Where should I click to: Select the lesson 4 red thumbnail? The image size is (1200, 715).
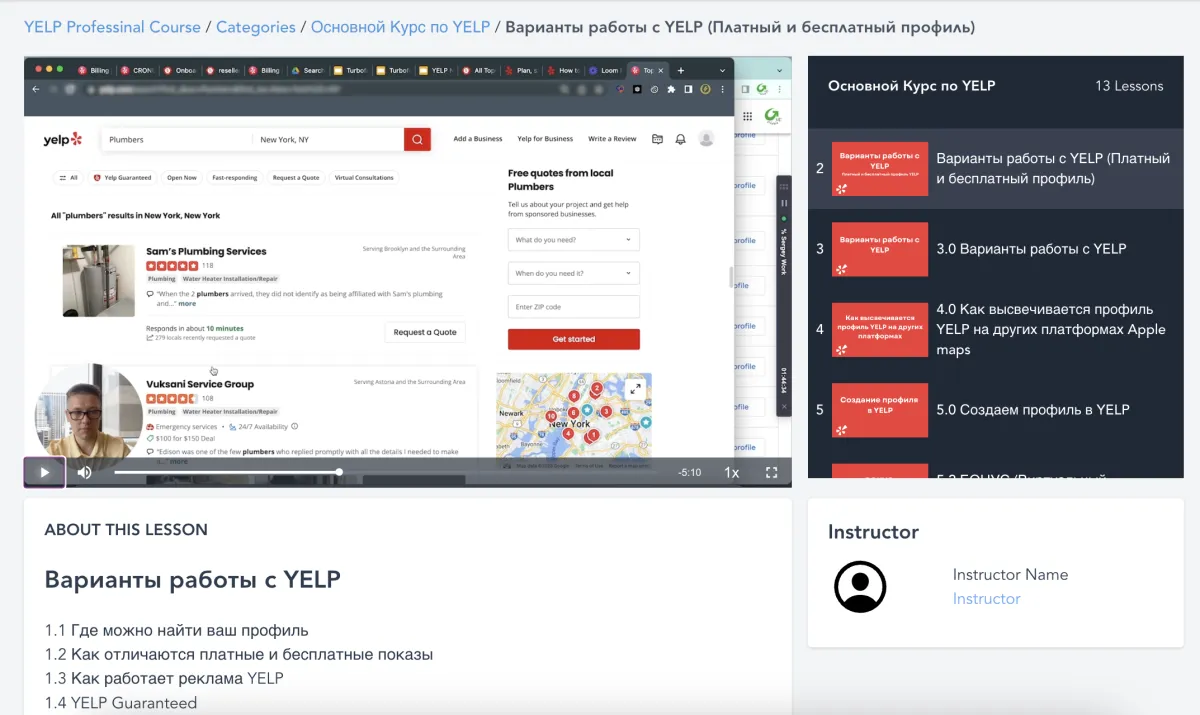(x=880, y=329)
